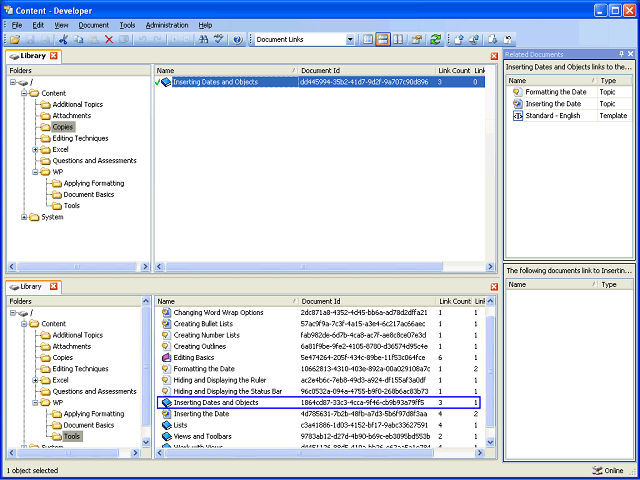This screenshot has width=640, height=480.
Task: Select Hiding and Displaying the Ruler row
Action: tap(320, 380)
